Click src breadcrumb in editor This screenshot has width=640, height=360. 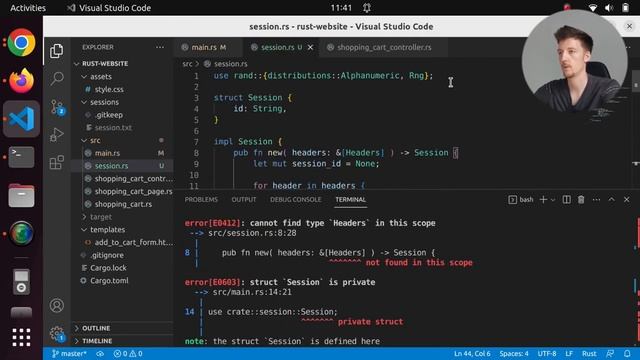click(x=187, y=64)
